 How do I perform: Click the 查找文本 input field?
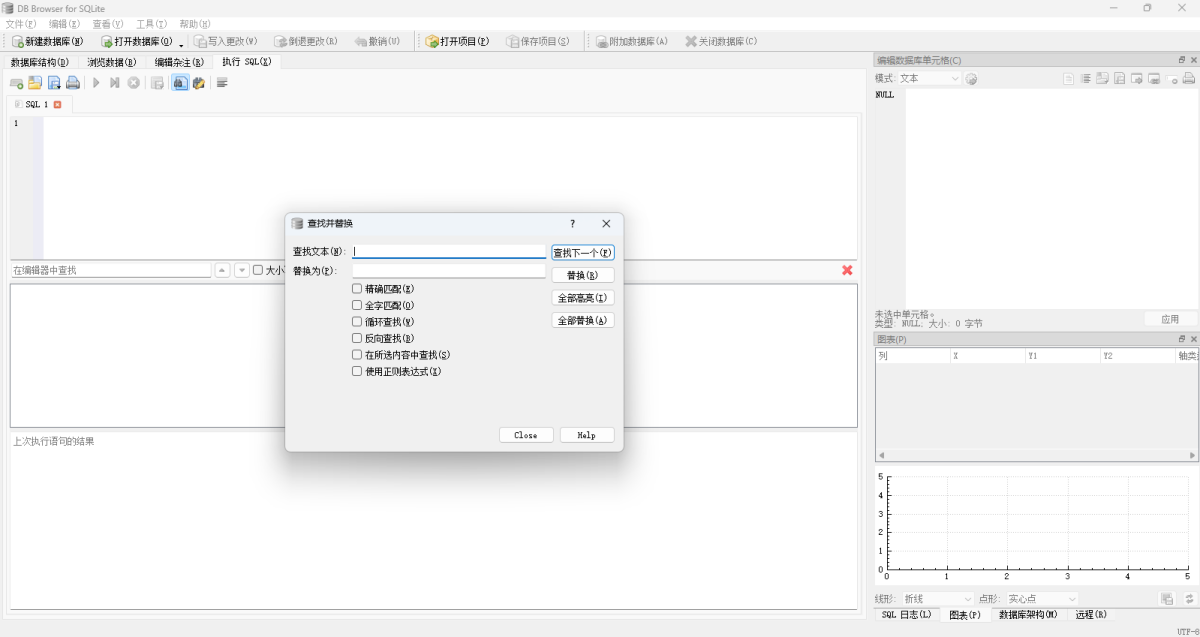[449, 252]
